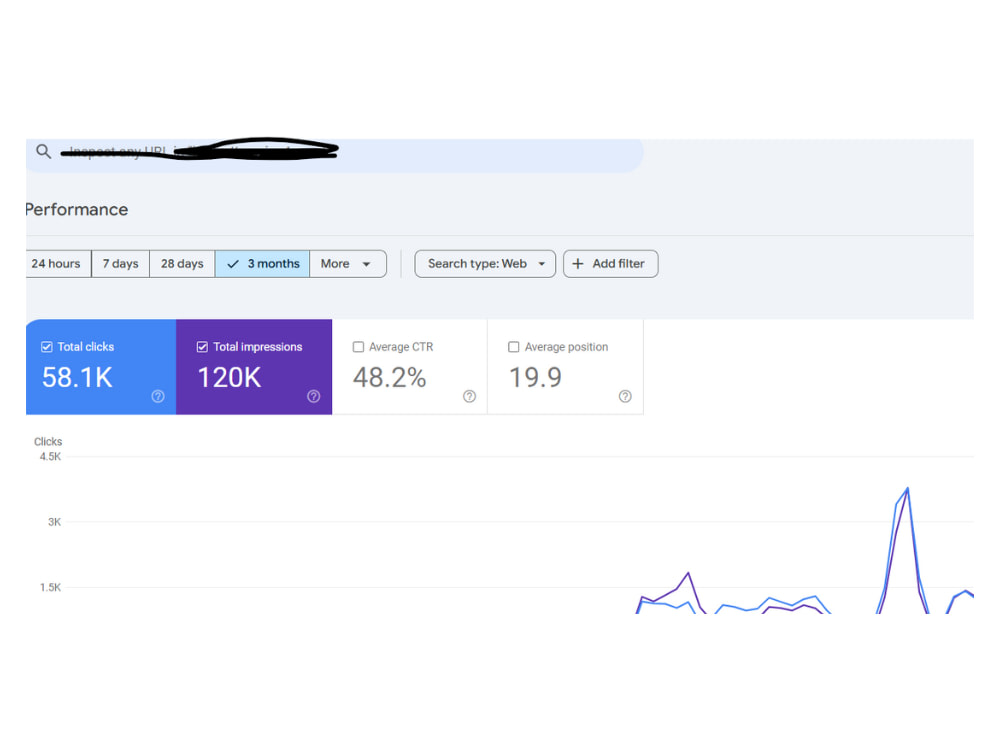
Task: Click the Clicks axis label
Action: [x=48, y=441]
